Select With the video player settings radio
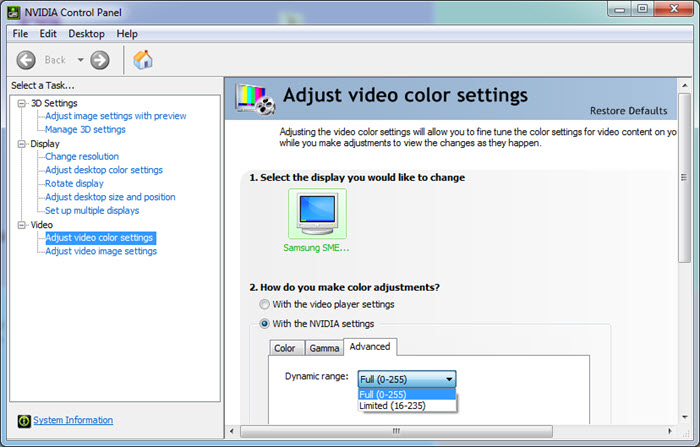The image size is (700, 447). pyautogui.click(x=264, y=305)
